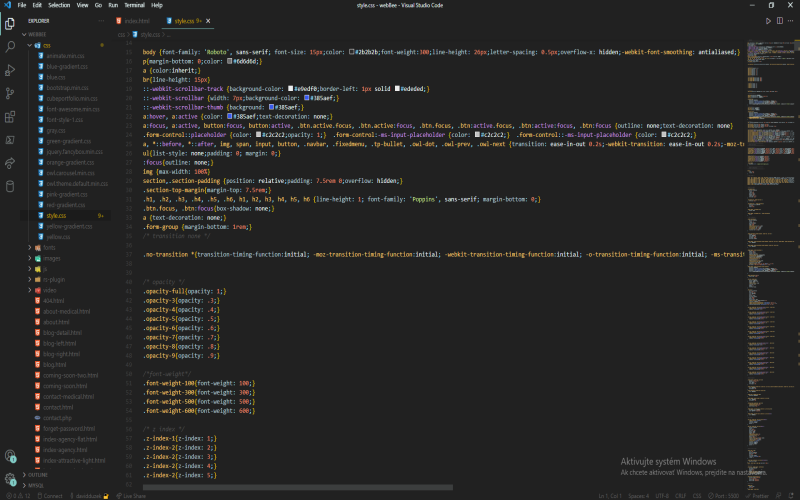The width and height of the screenshot is (800, 500).
Task: Open the database icon in activity bar
Action: point(10,186)
